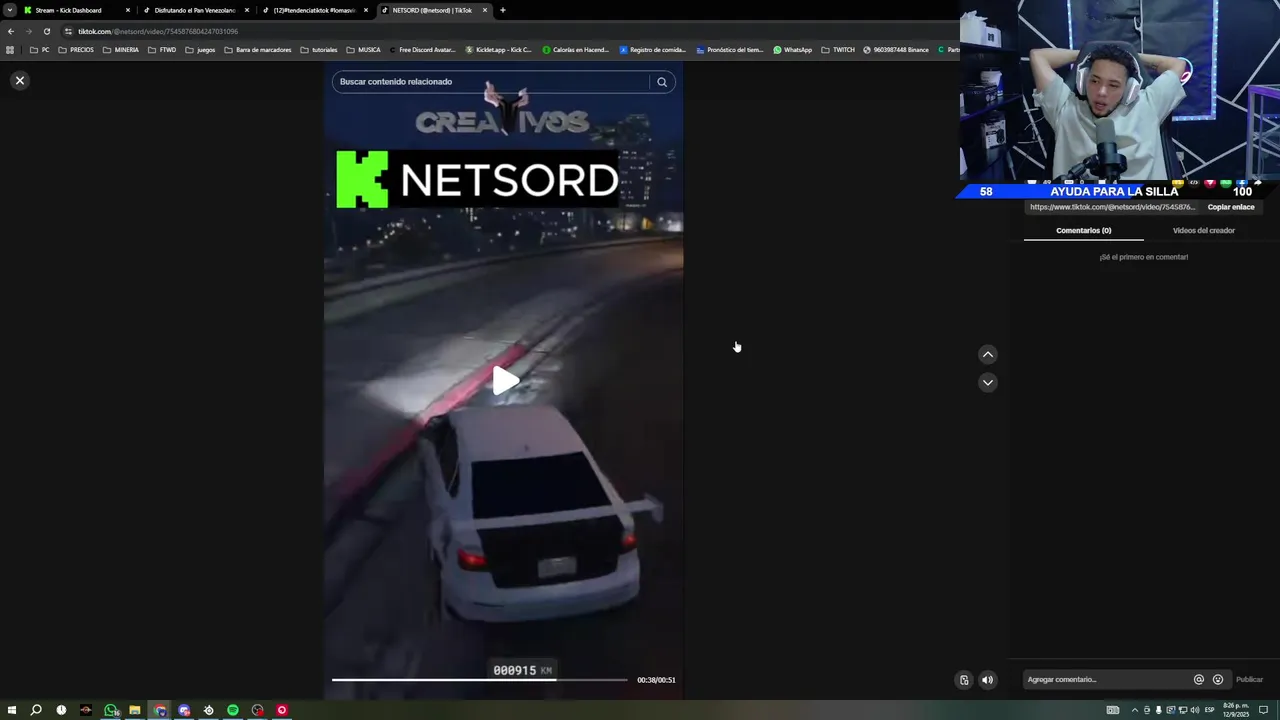
Task: Open WhatsApp from the taskbar
Action: [110, 710]
